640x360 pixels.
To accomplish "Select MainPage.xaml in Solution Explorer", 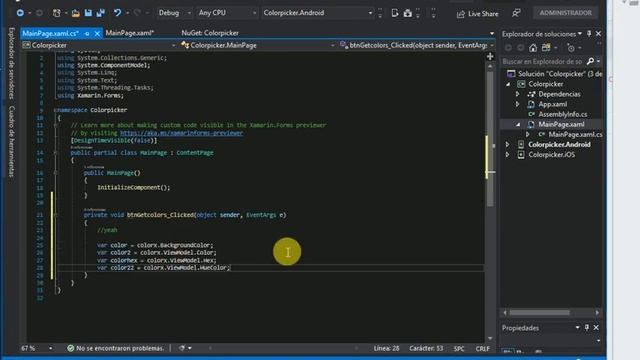I will [561, 124].
